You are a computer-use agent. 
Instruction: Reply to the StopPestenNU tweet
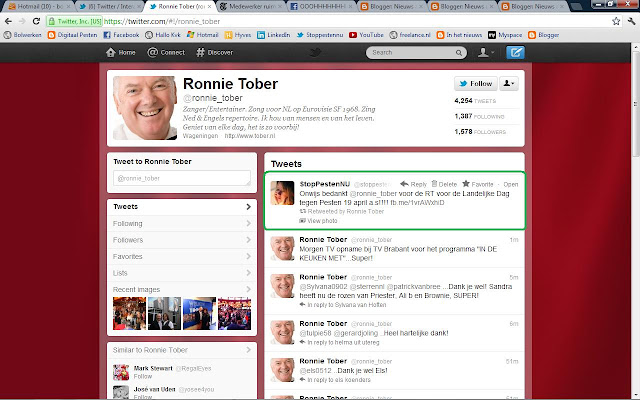tap(413, 184)
